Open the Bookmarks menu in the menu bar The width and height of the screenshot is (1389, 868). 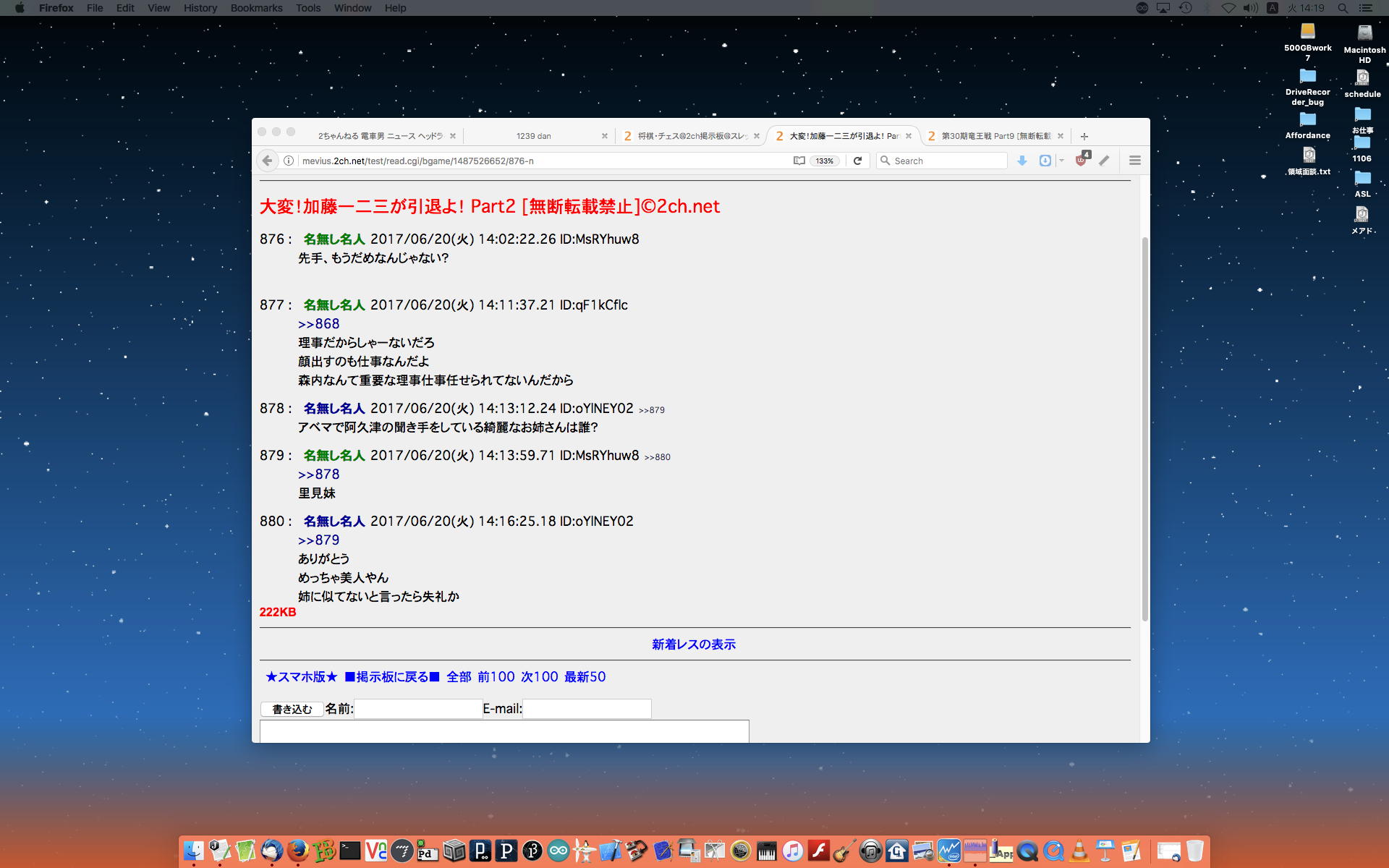[x=256, y=8]
